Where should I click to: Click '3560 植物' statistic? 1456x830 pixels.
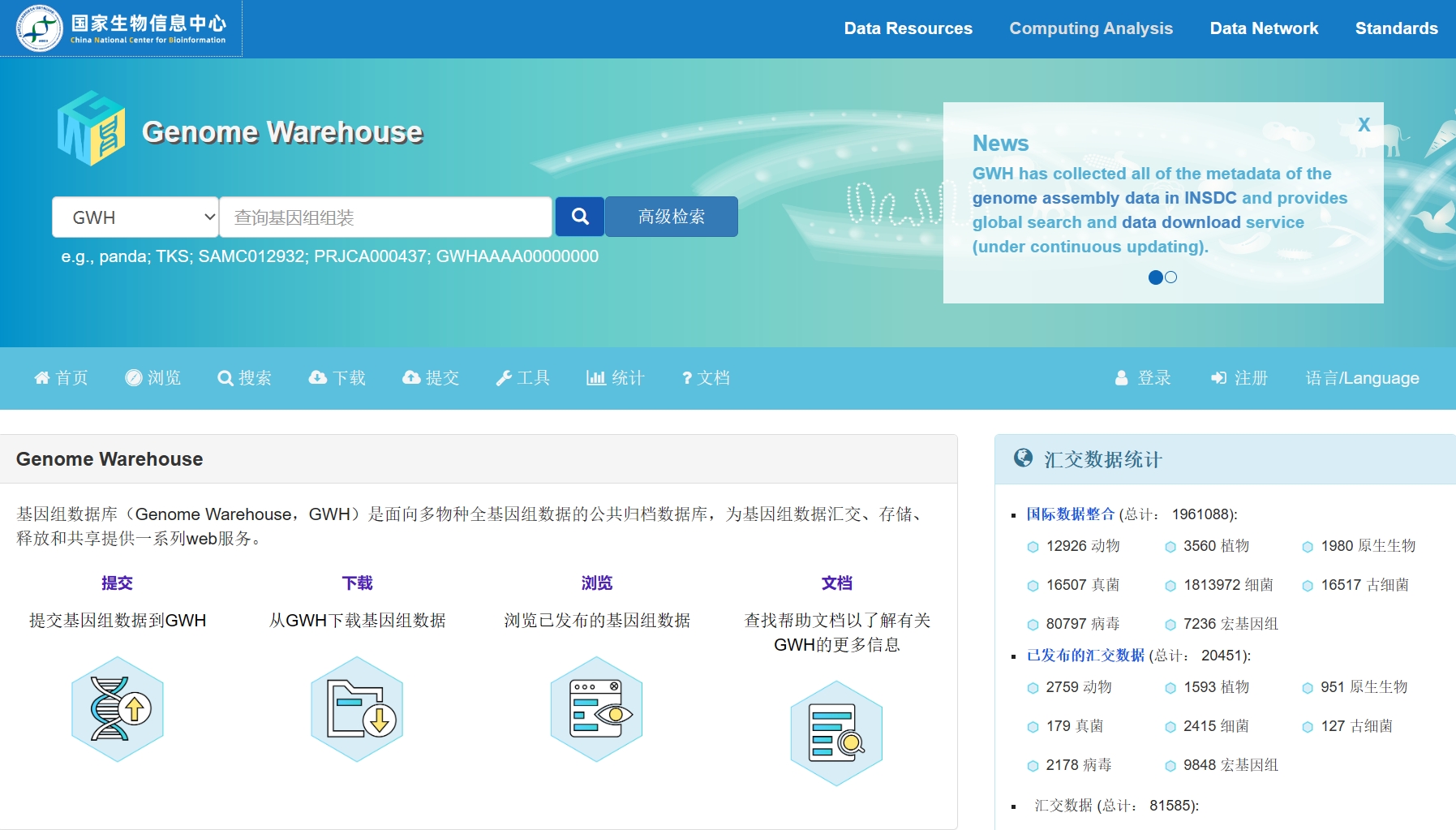1216,546
